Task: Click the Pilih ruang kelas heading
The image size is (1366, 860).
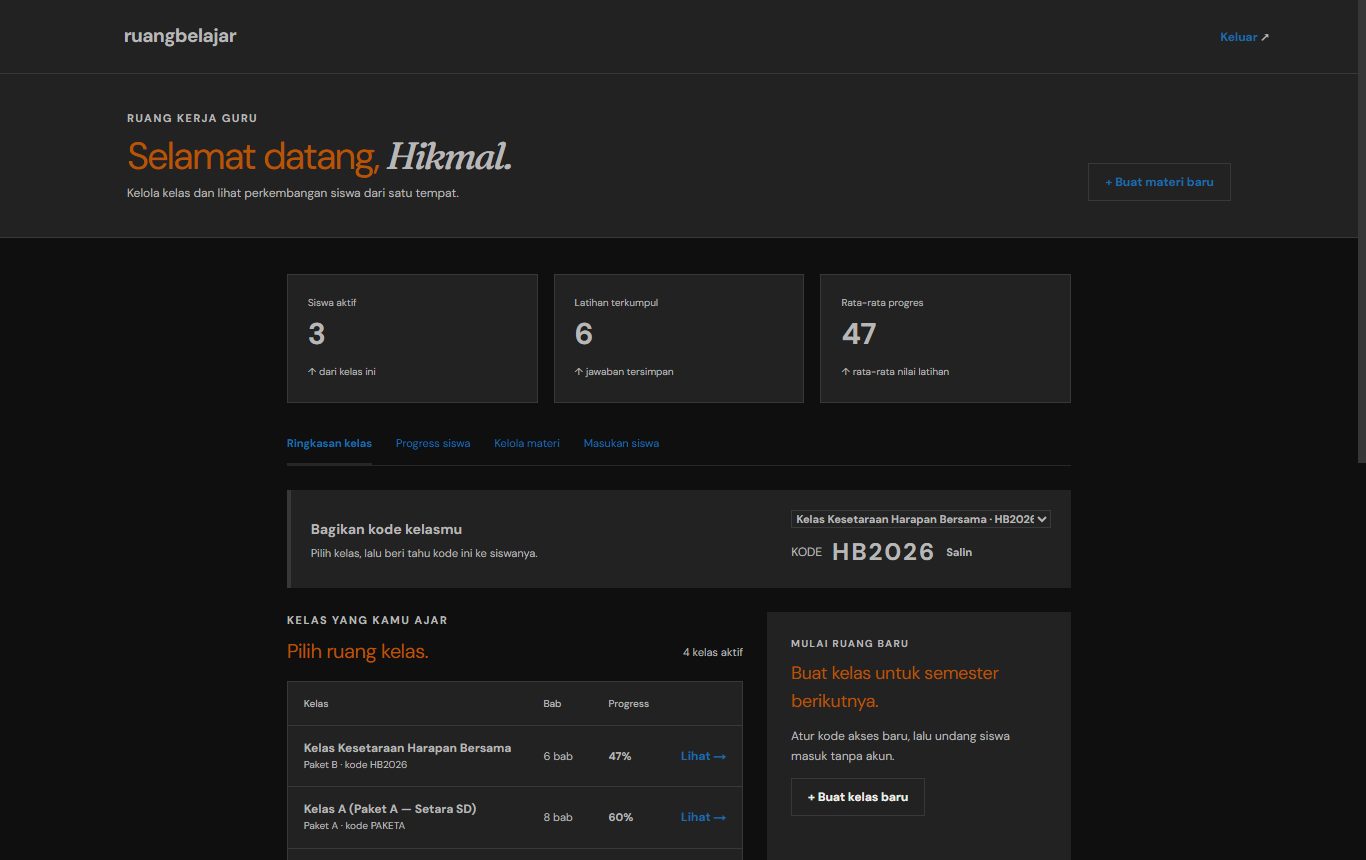Action: pos(358,652)
